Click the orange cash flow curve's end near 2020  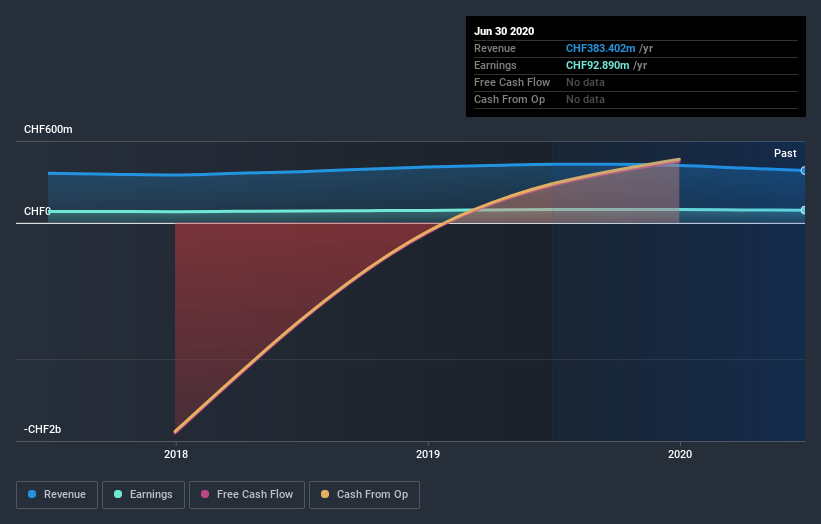[x=679, y=160]
